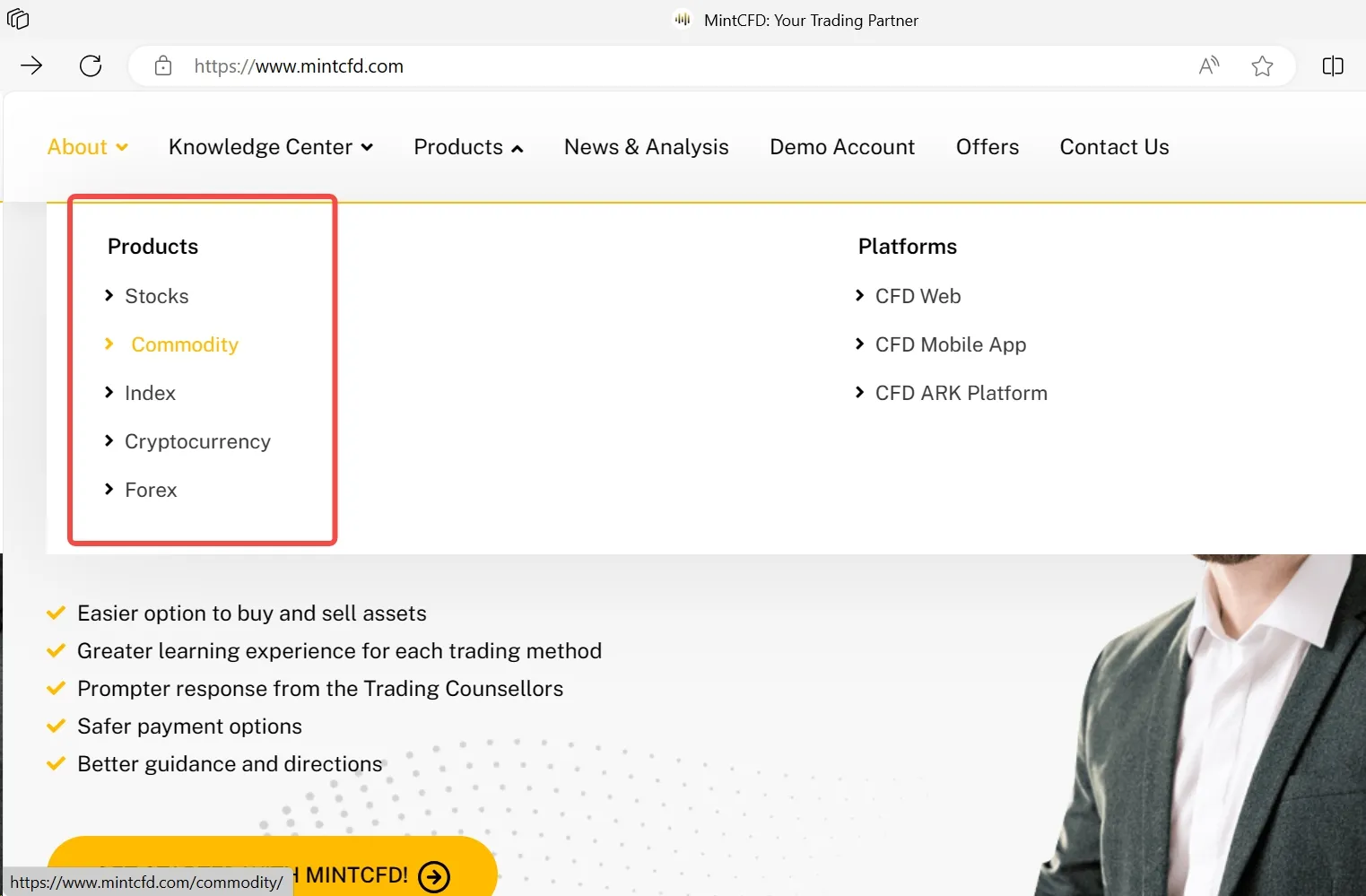This screenshot has height=896, width=1366.
Task: View site information via the lock icon
Action: pyautogui.click(x=163, y=65)
